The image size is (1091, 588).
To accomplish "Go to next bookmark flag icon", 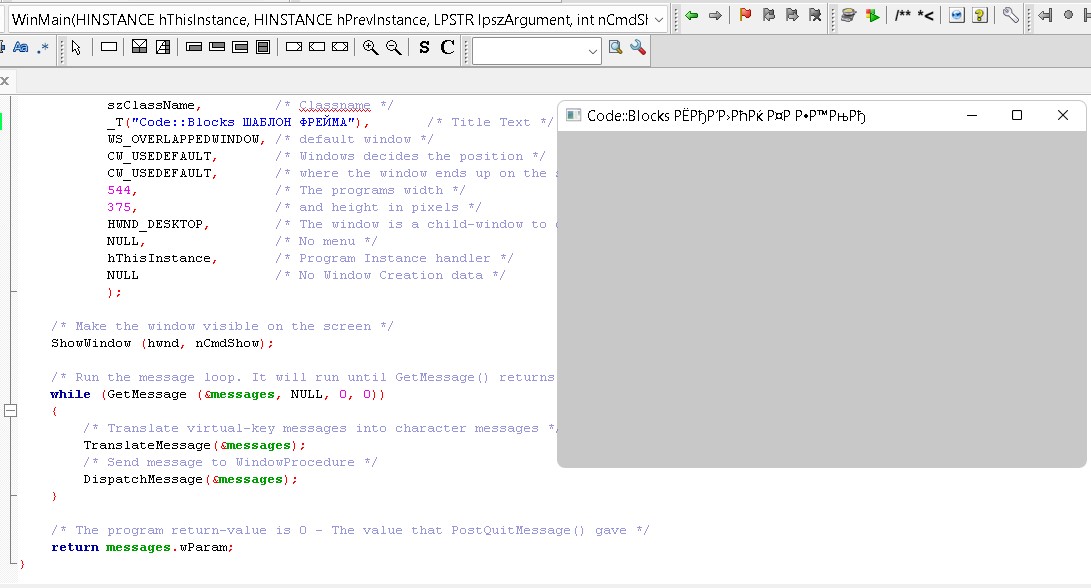I will tap(792, 15).
